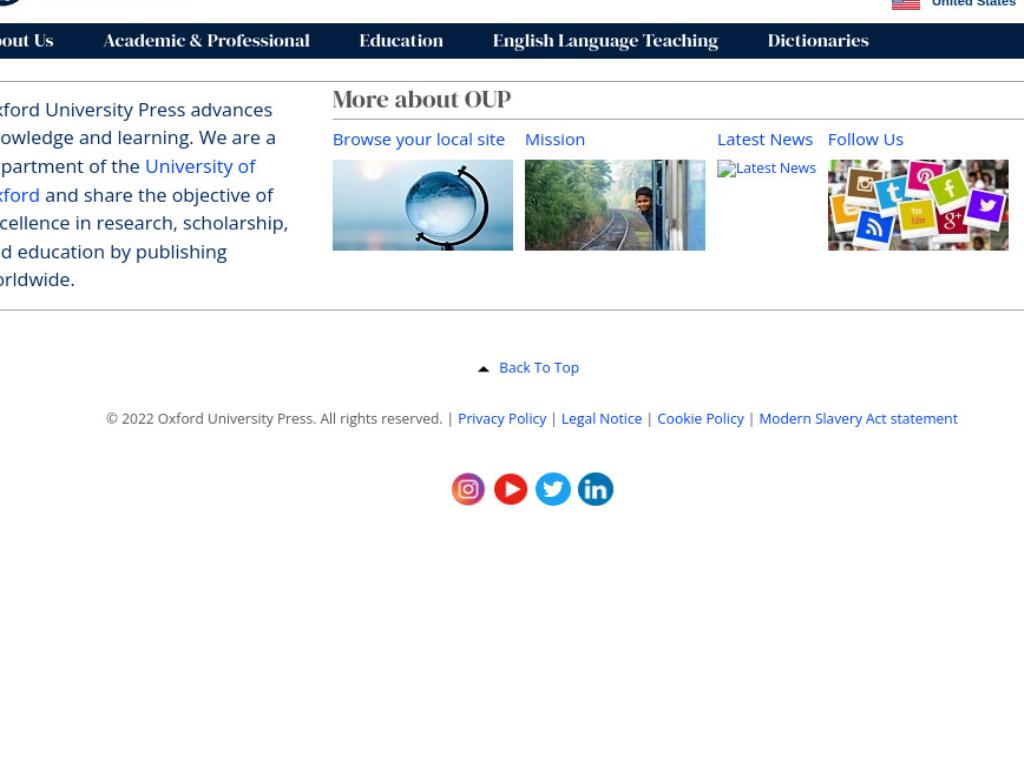This screenshot has width=1024, height=768.
Task: Open the Education menu item
Action: point(401,40)
